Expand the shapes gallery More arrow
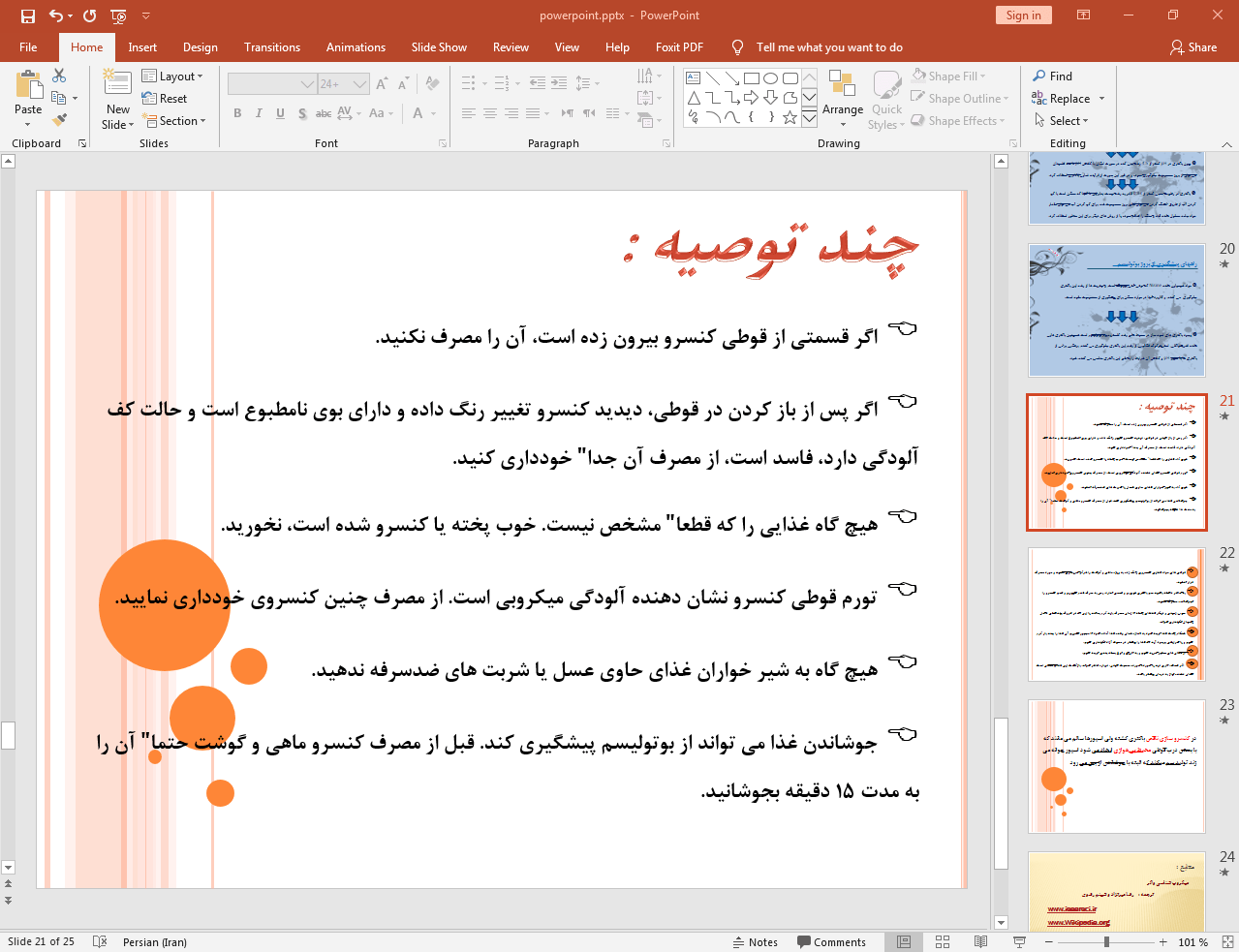This screenshot has height=952, width=1239. coord(809,117)
